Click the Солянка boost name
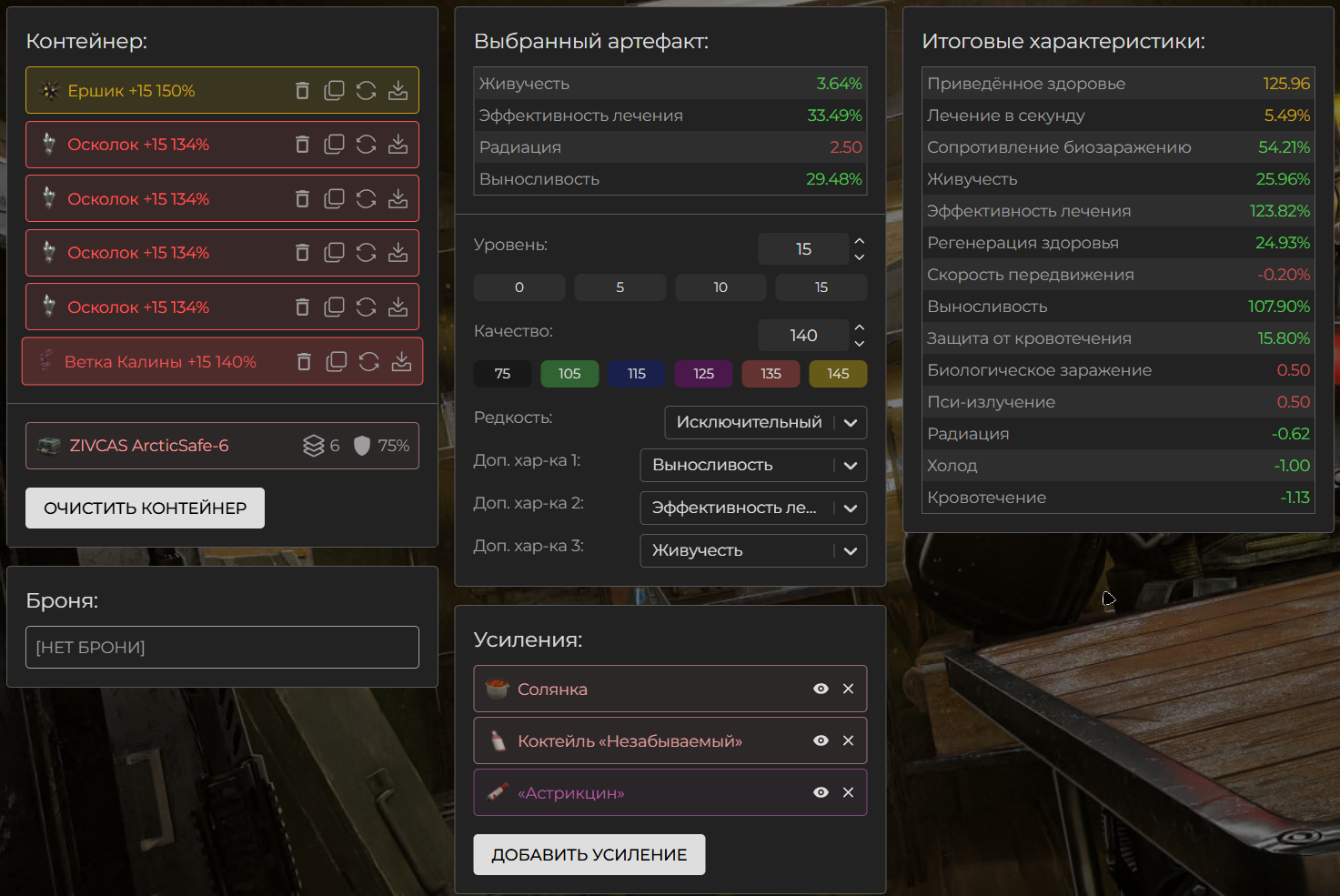The image size is (1340, 896). click(552, 690)
